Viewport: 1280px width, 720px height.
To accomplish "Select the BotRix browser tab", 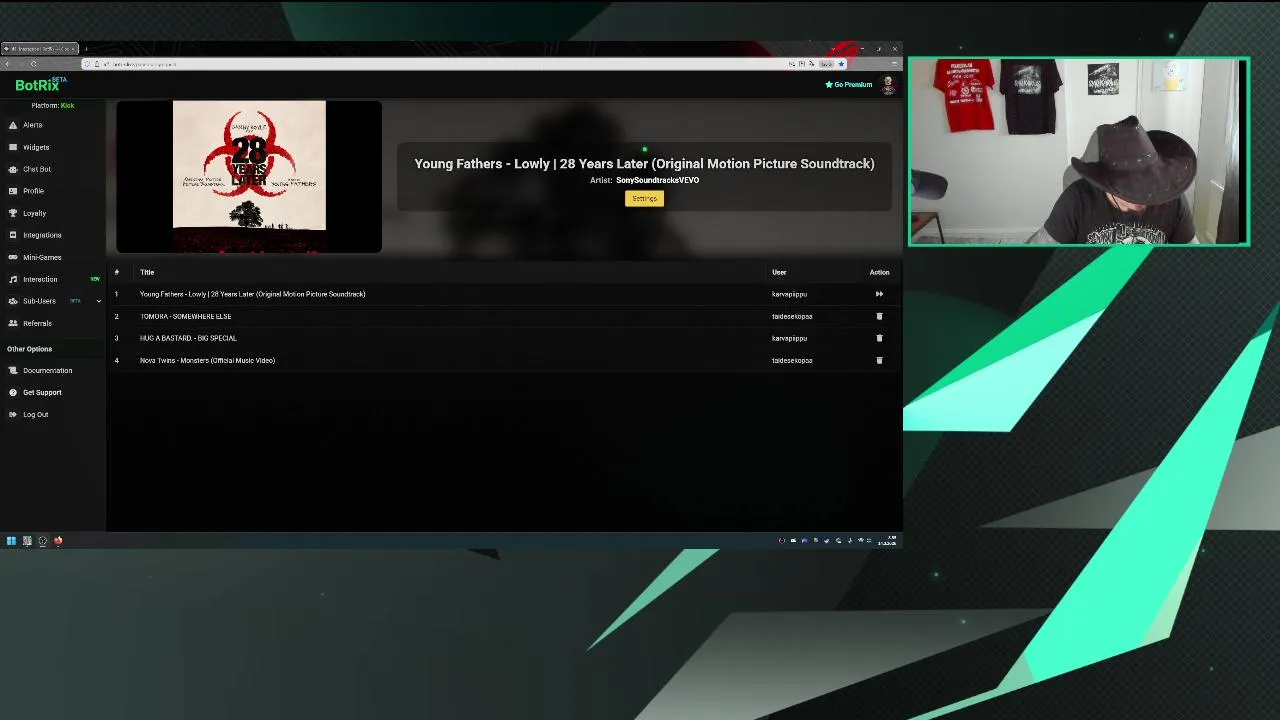I will (x=40, y=49).
